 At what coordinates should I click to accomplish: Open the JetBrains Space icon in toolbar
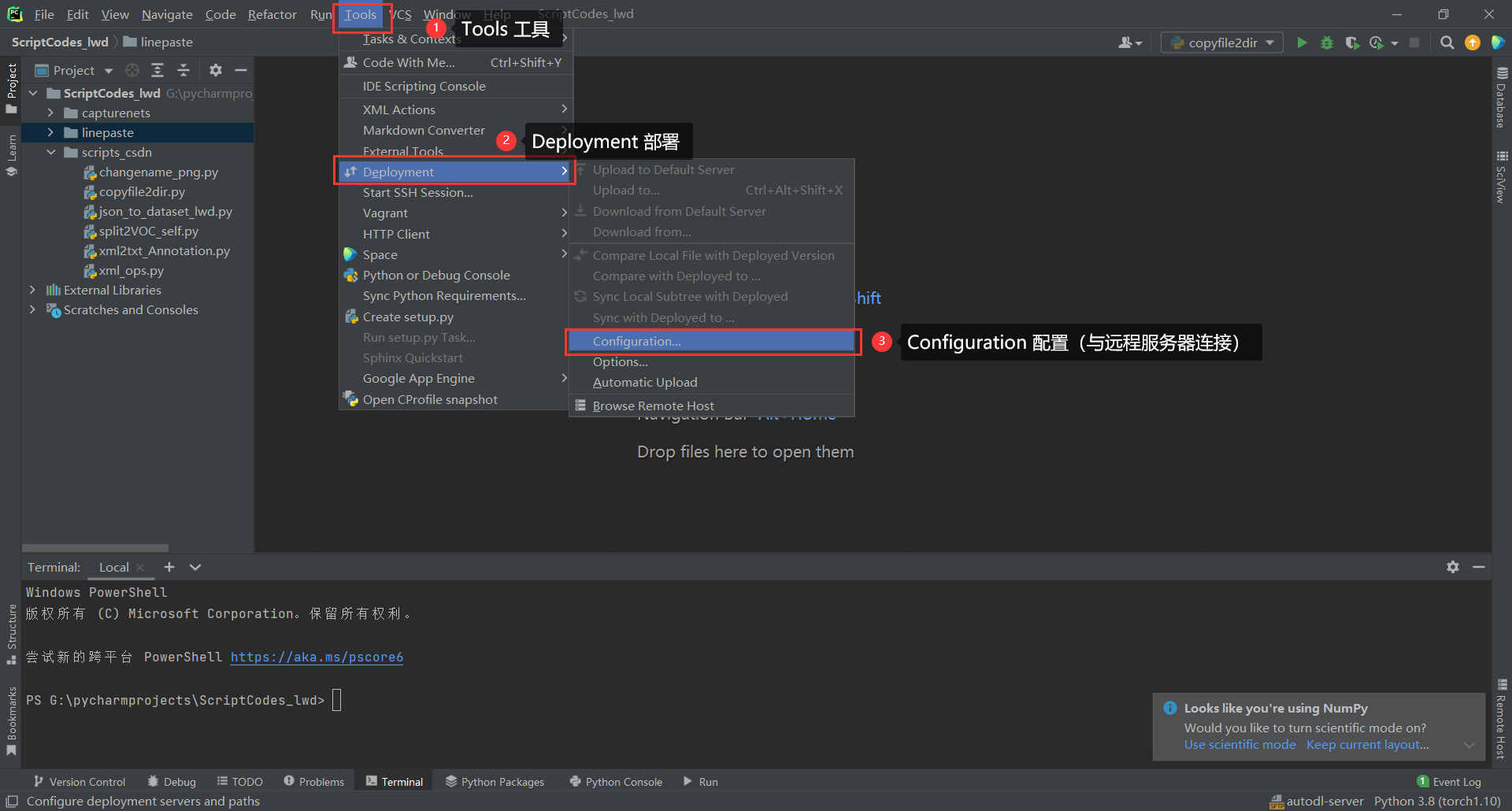(1498, 43)
